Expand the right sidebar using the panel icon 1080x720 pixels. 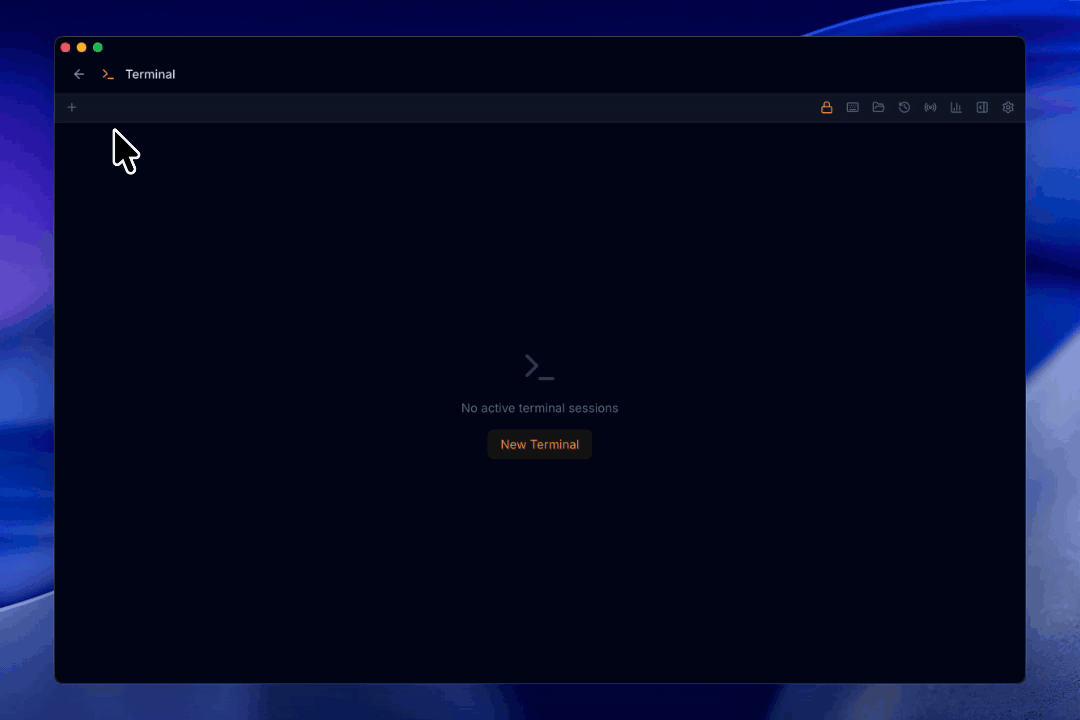pos(982,107)
